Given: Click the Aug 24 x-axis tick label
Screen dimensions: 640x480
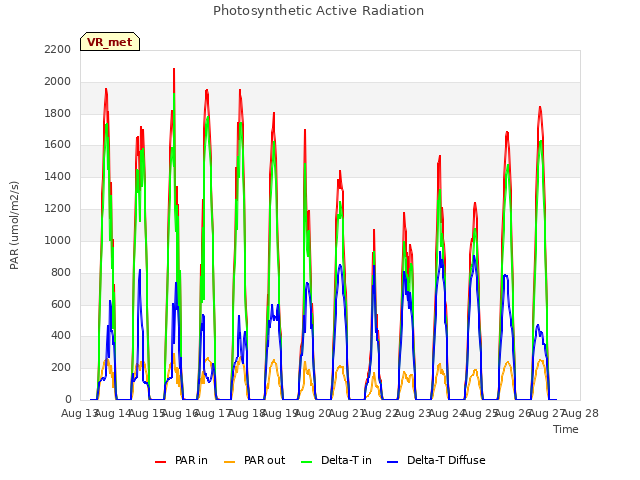Looking at the screenshot, I should tap(447, 413).
